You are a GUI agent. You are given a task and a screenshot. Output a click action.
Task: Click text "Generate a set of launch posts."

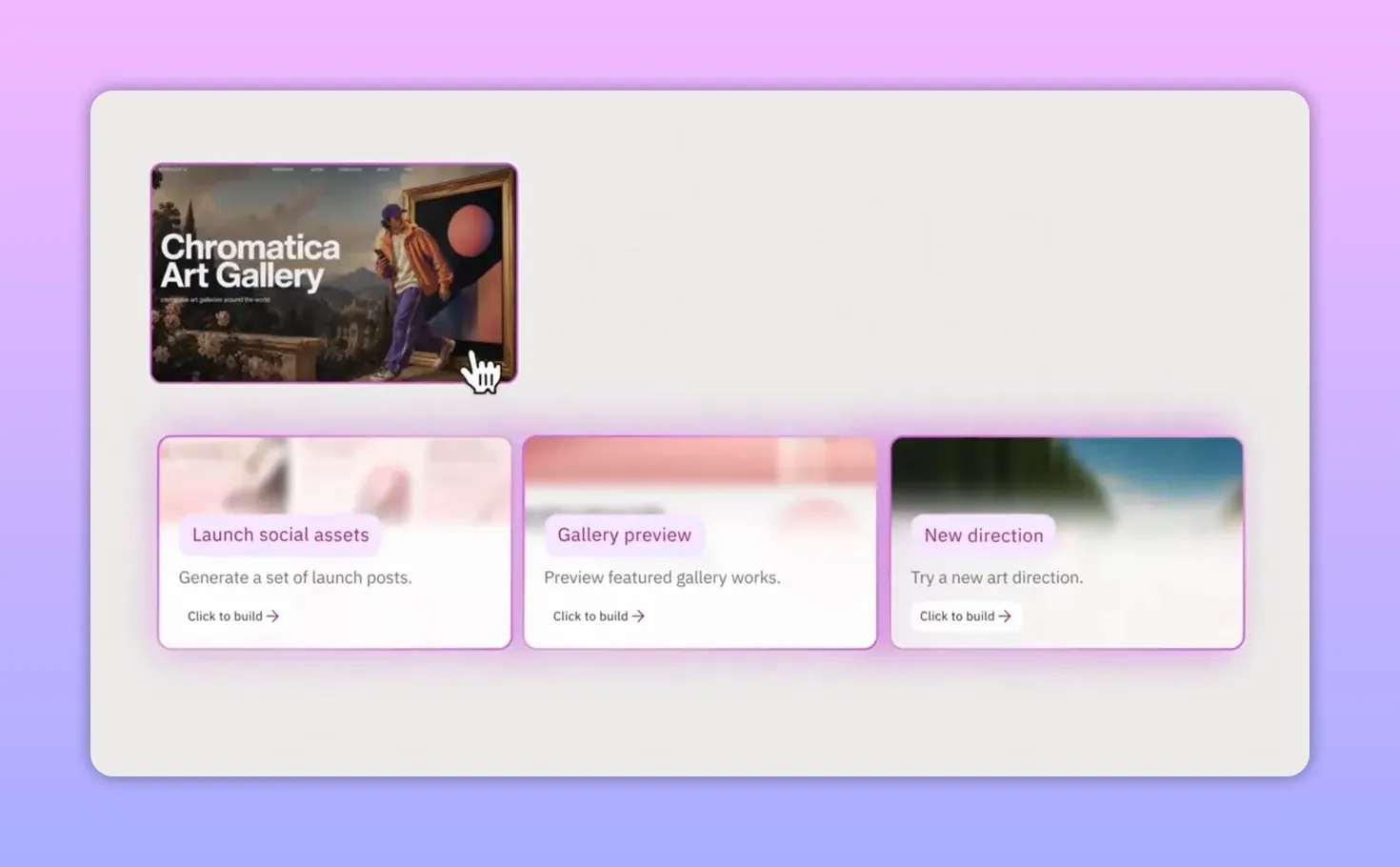[x=295, y=577]
